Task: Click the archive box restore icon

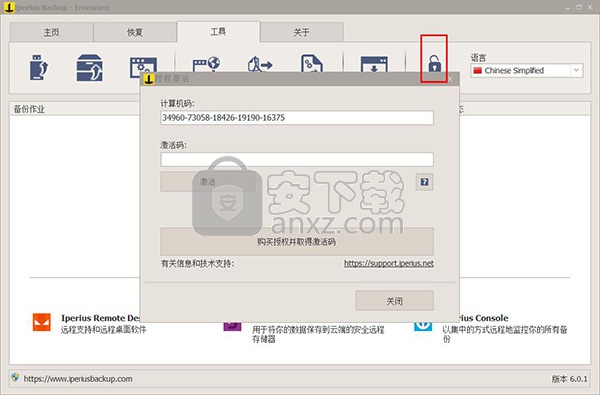Action: click(90, 68)
